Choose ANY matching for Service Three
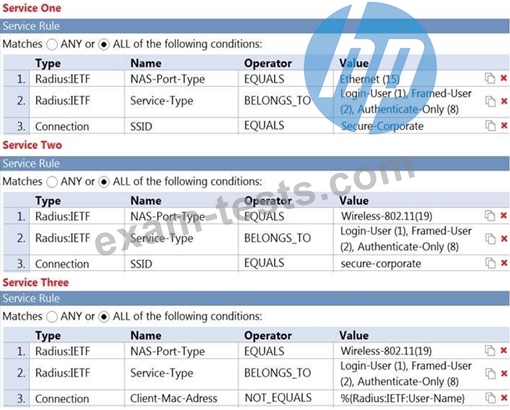The height and width of the screenshot is (410, 510). [52, 317]
